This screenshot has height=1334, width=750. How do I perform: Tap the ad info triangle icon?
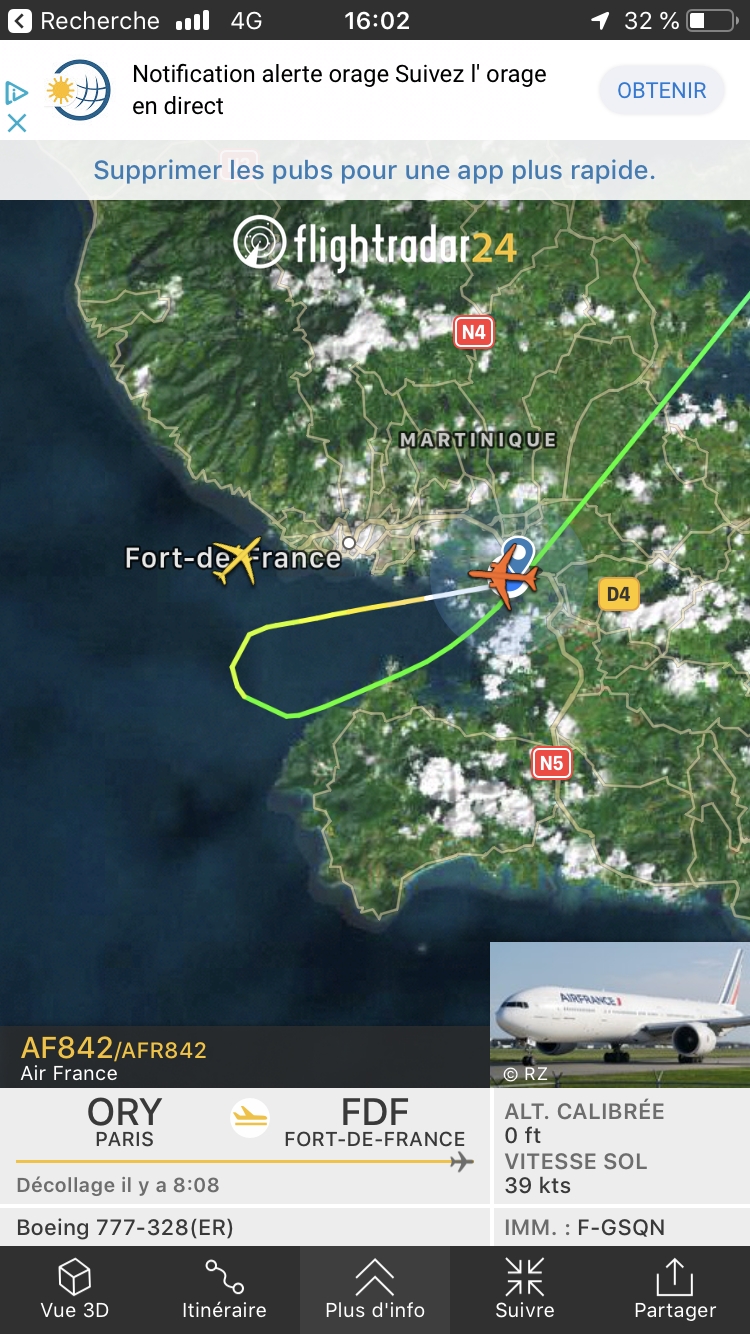tap(17, 93)
